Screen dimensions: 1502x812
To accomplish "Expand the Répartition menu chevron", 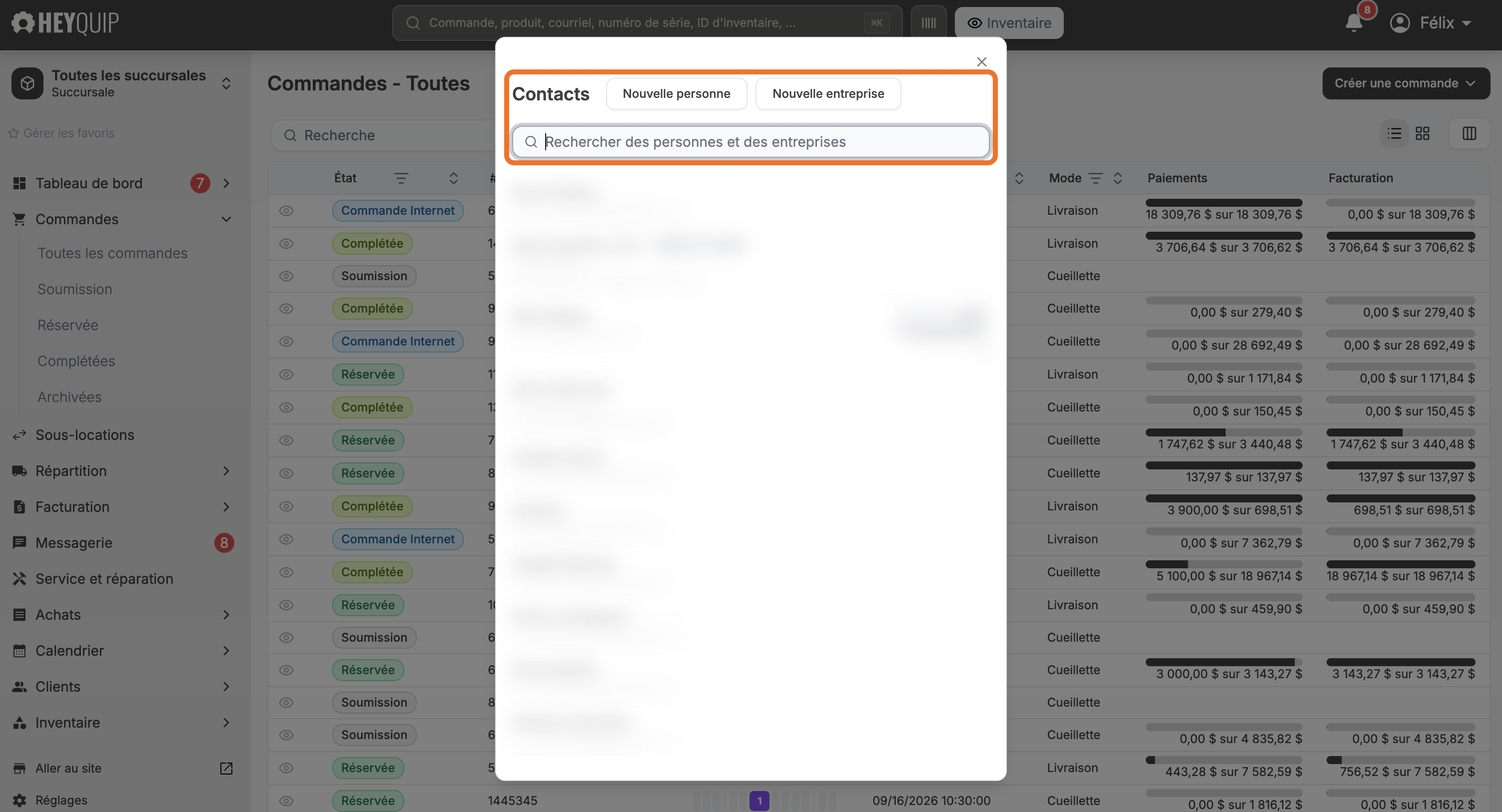I will coord(226,471).
